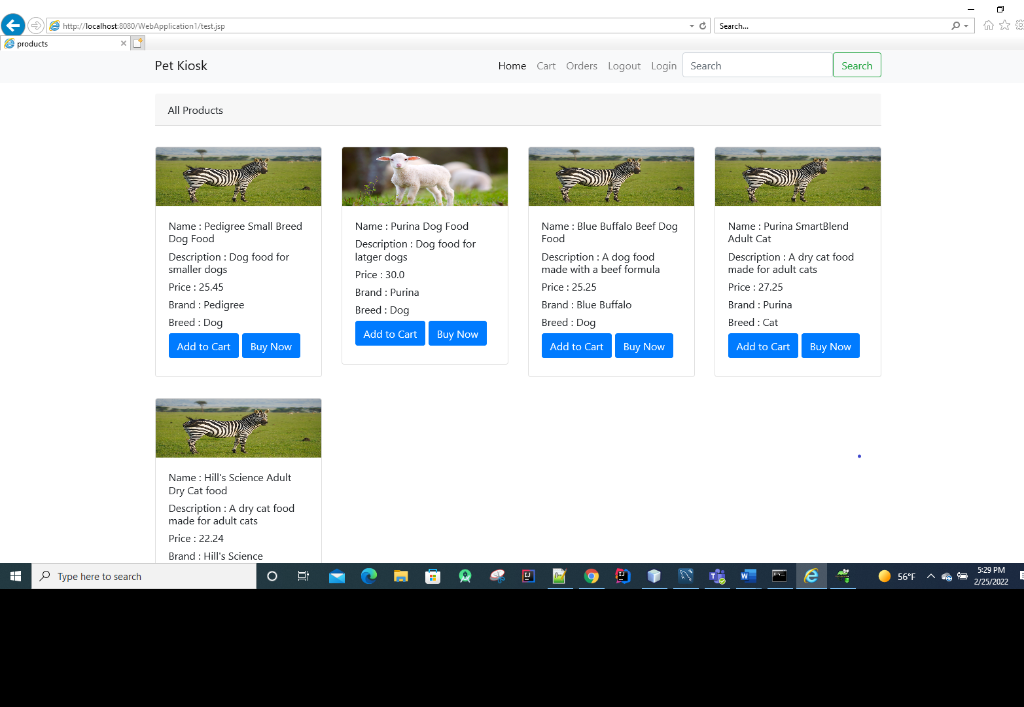The height and width of the screenshot is (707, 1024).
Task: Click the browser forward arrow button
Action: [x=35, y=25]
